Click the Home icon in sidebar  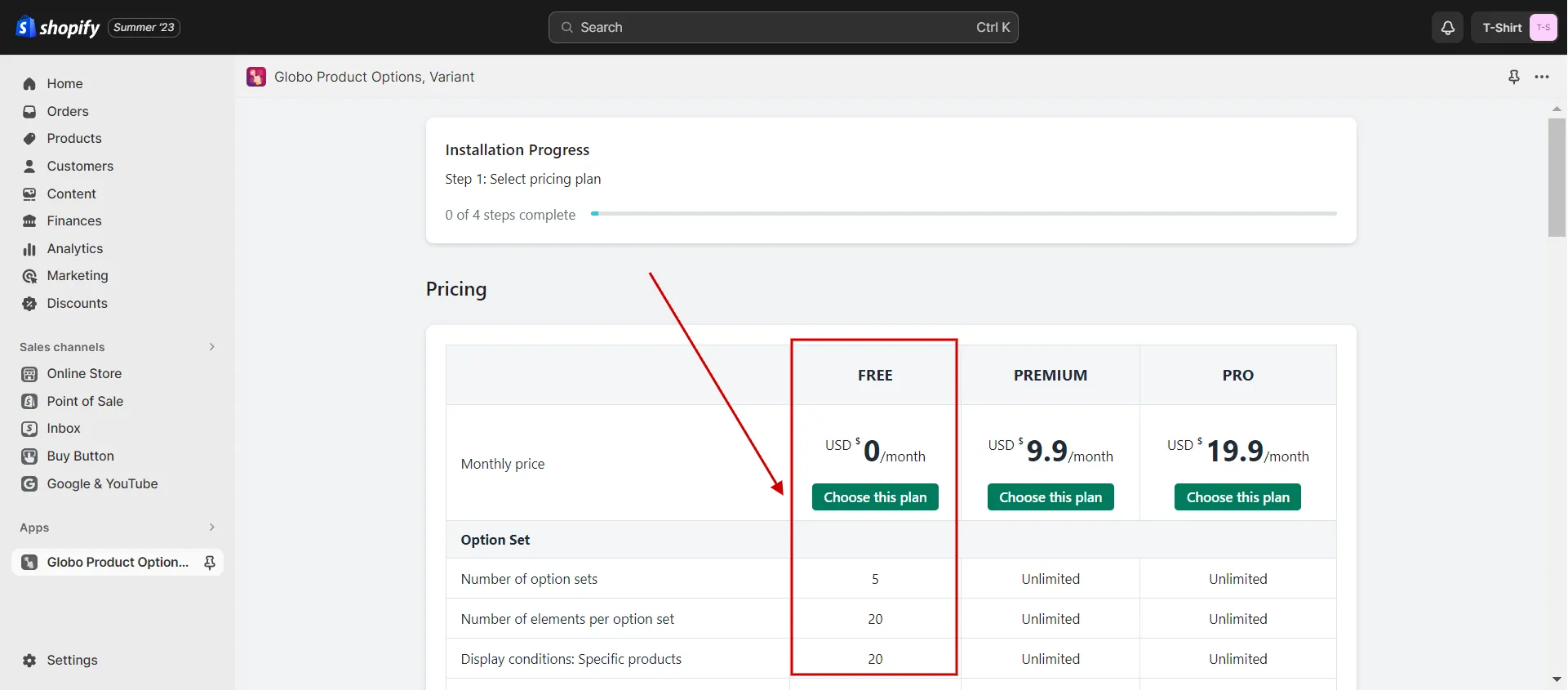tap(29, 84)
